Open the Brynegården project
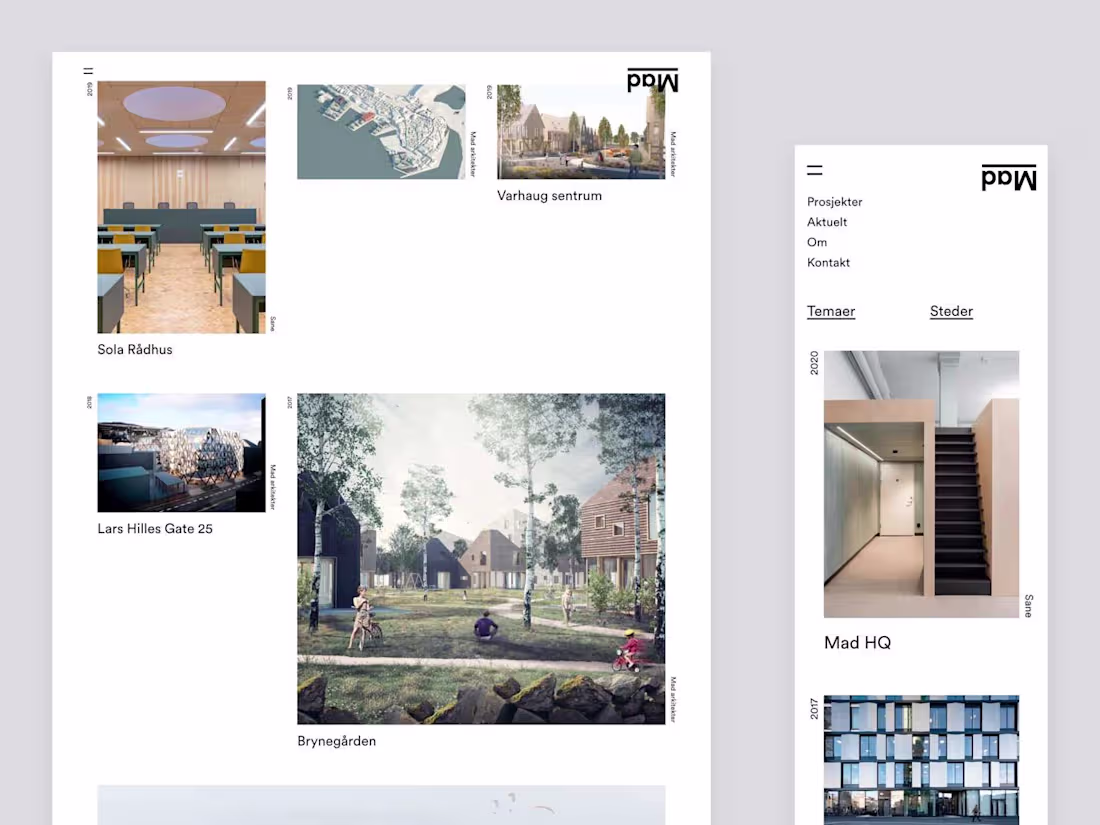The height and width of the screenshot is (825, 1100). tap(336, 740)
